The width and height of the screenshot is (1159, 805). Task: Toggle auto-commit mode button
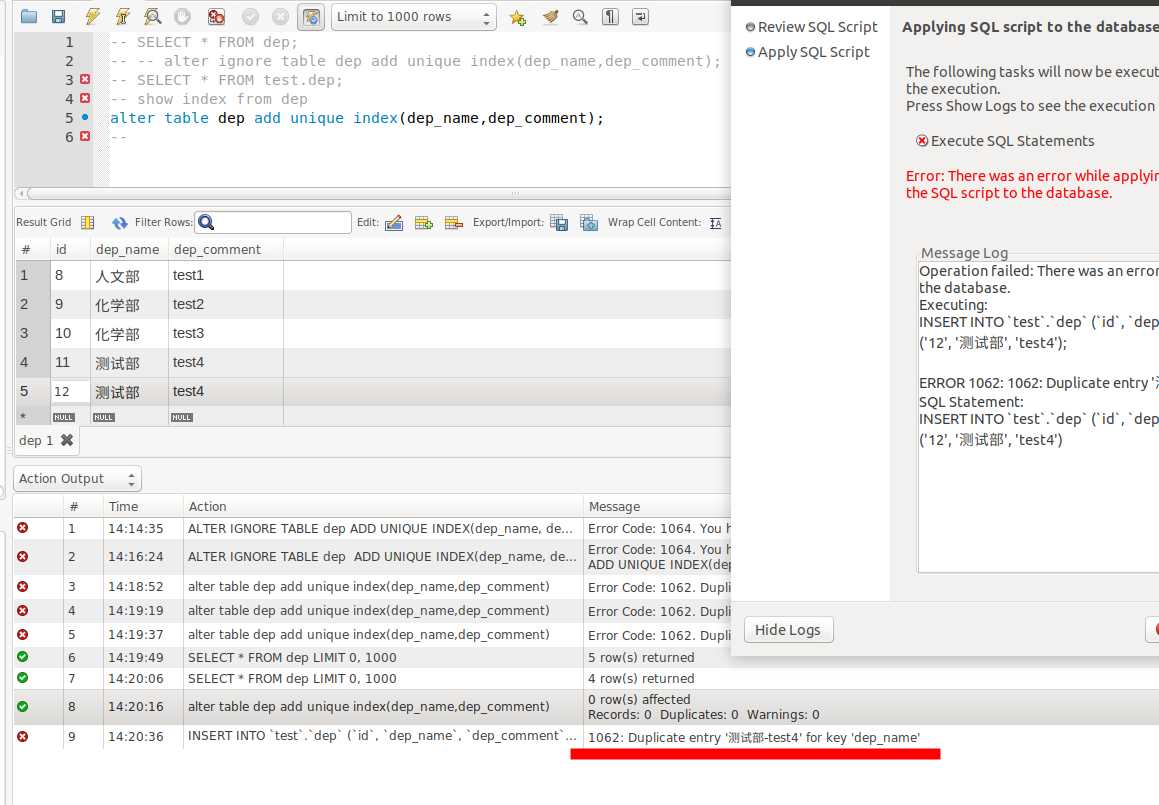tap(311, 16)
